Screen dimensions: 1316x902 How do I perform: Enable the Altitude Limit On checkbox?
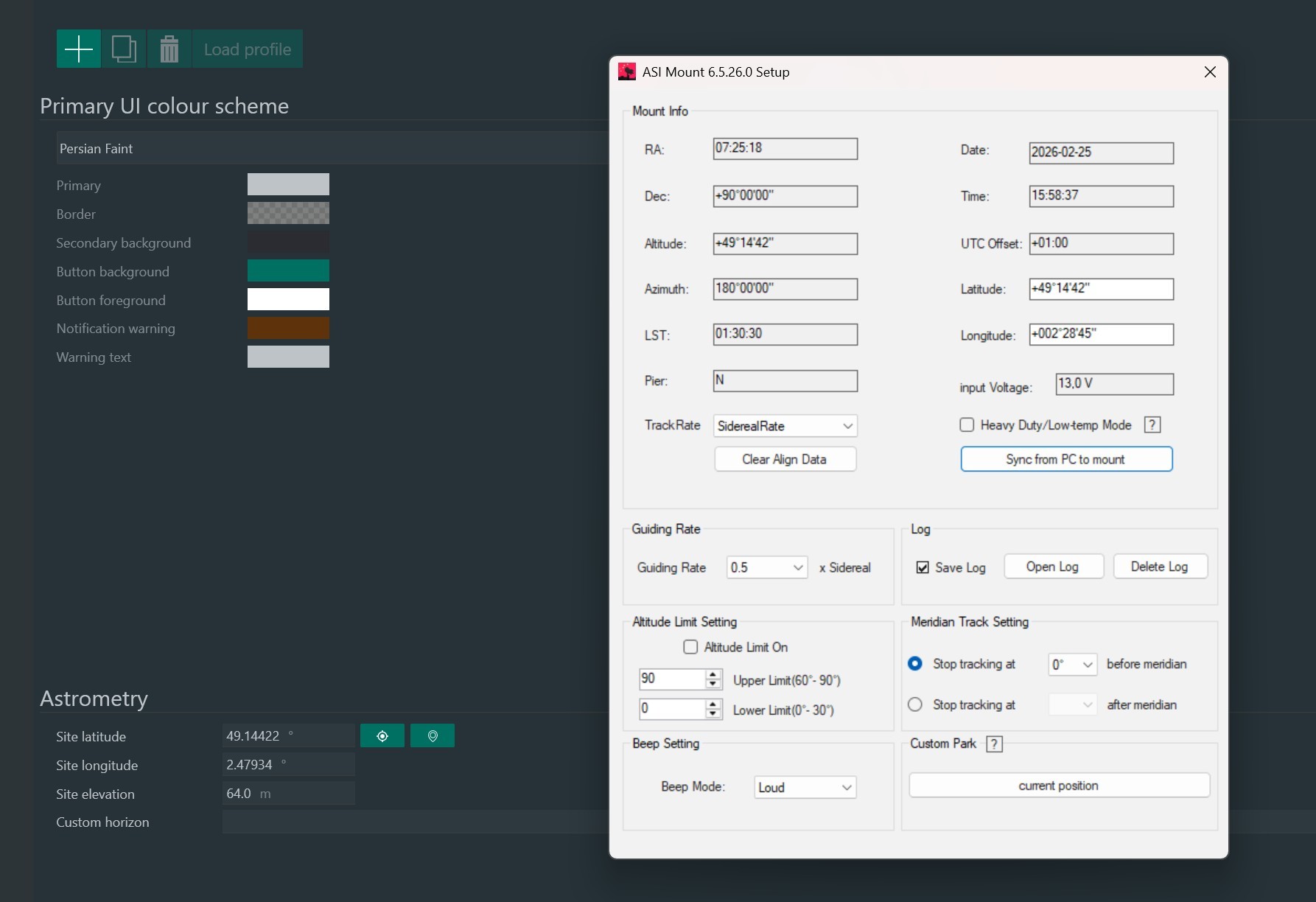pyautogui.click(x=690, y=647)
